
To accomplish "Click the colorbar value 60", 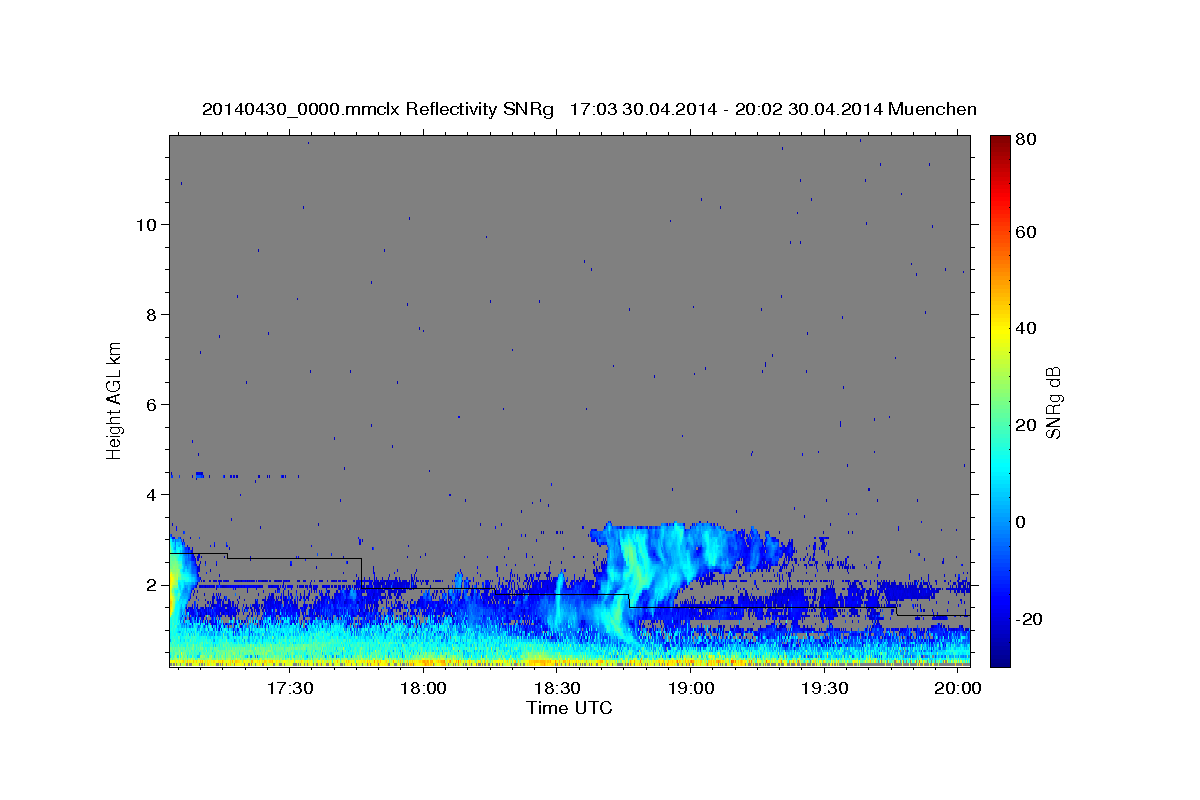I will [1026, 232].
